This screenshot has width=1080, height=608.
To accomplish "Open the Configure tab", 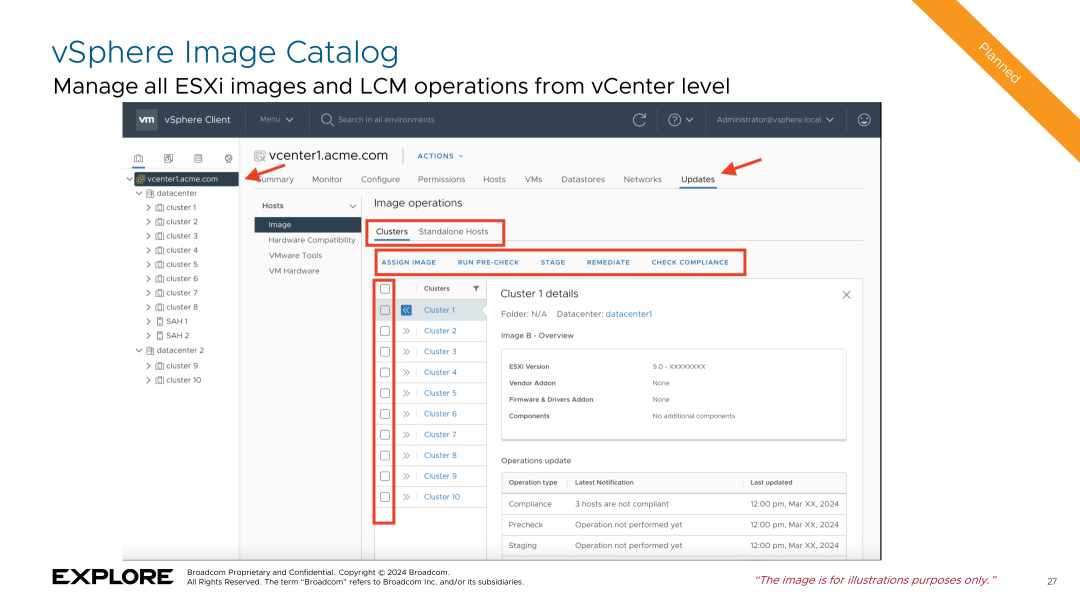I will (380, 179).
